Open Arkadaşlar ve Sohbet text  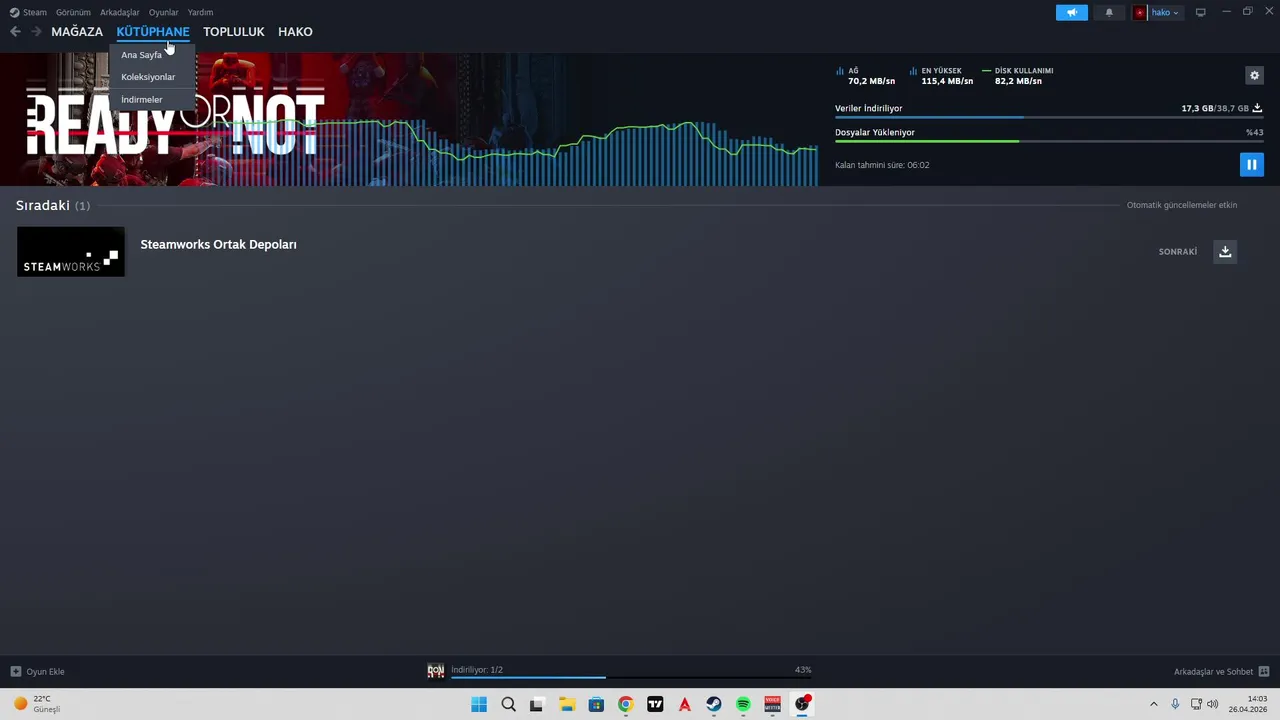1213,672
